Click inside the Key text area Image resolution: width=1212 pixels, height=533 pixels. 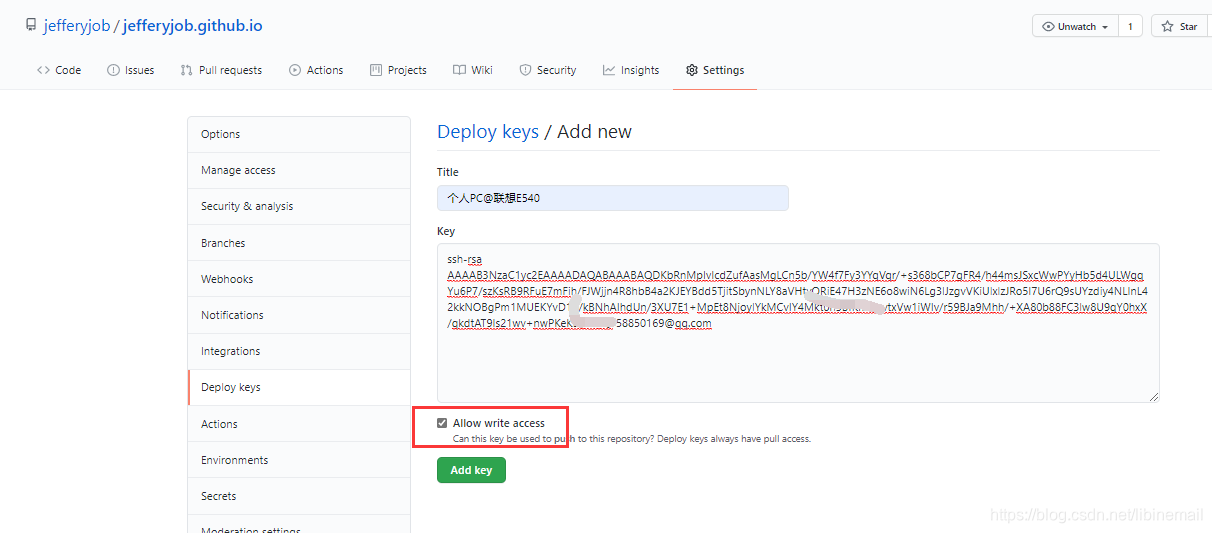(798, 323)
